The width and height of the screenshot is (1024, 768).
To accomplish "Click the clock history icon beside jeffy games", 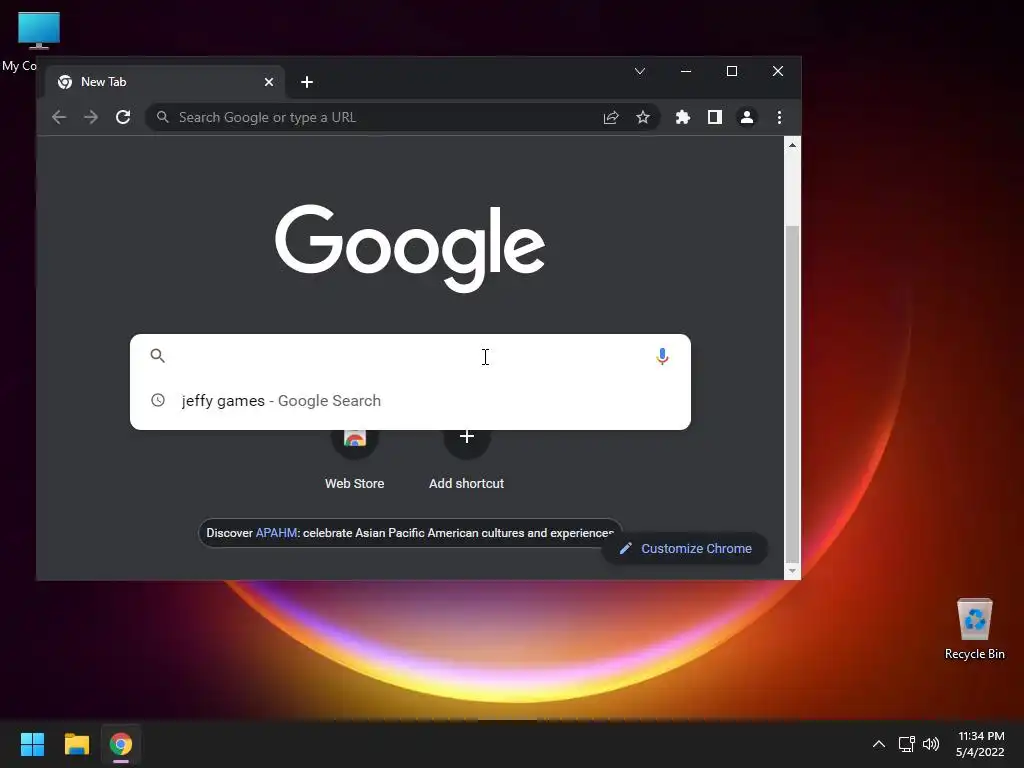I will point(157,400).
